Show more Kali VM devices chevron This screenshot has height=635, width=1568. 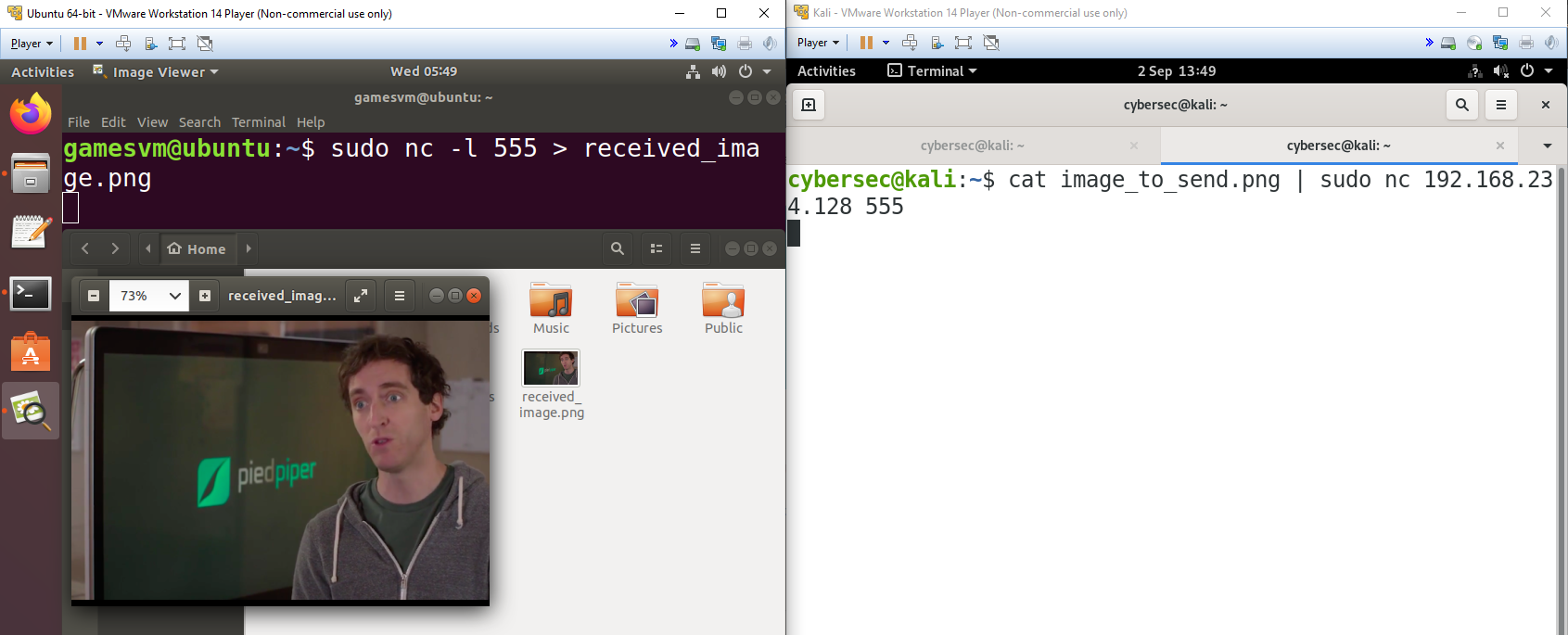[x=1430, y=43]
